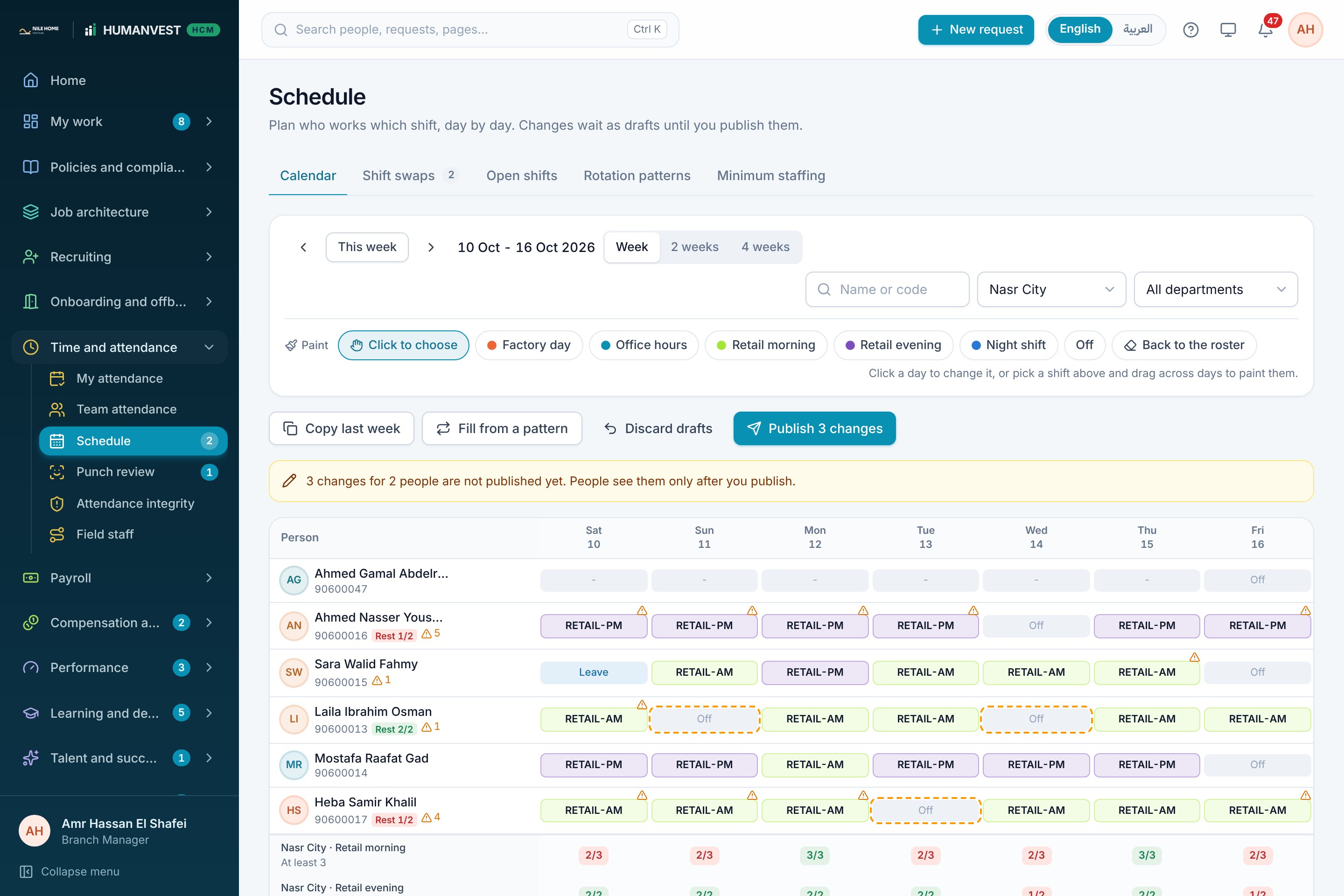Screen dimensions: 1344x896
Task: Click the Name or code search field
Action: pos(887,289)
